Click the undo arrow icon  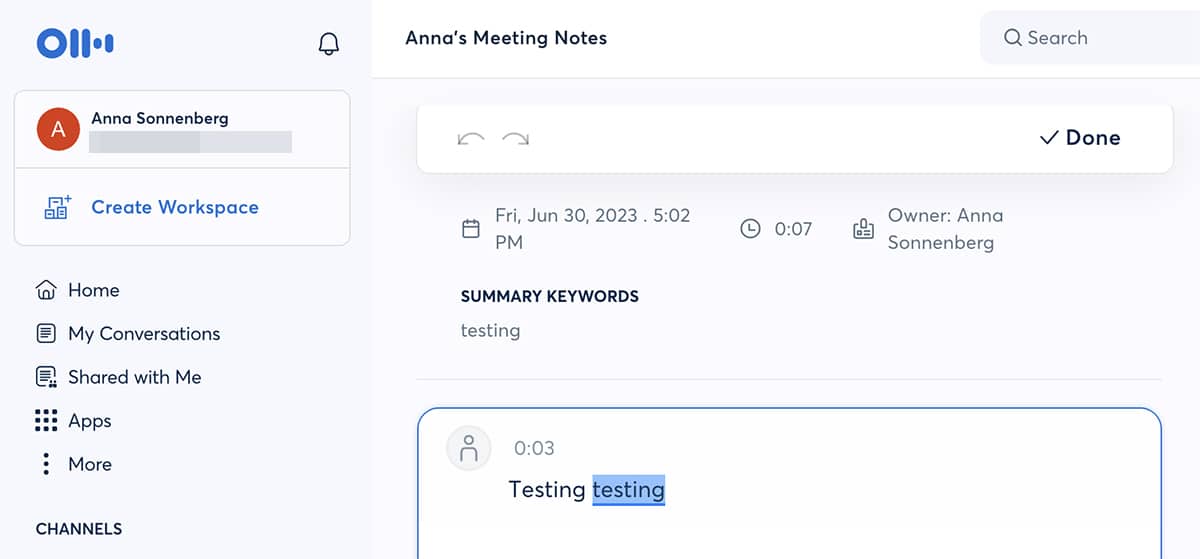pos(470,138)
